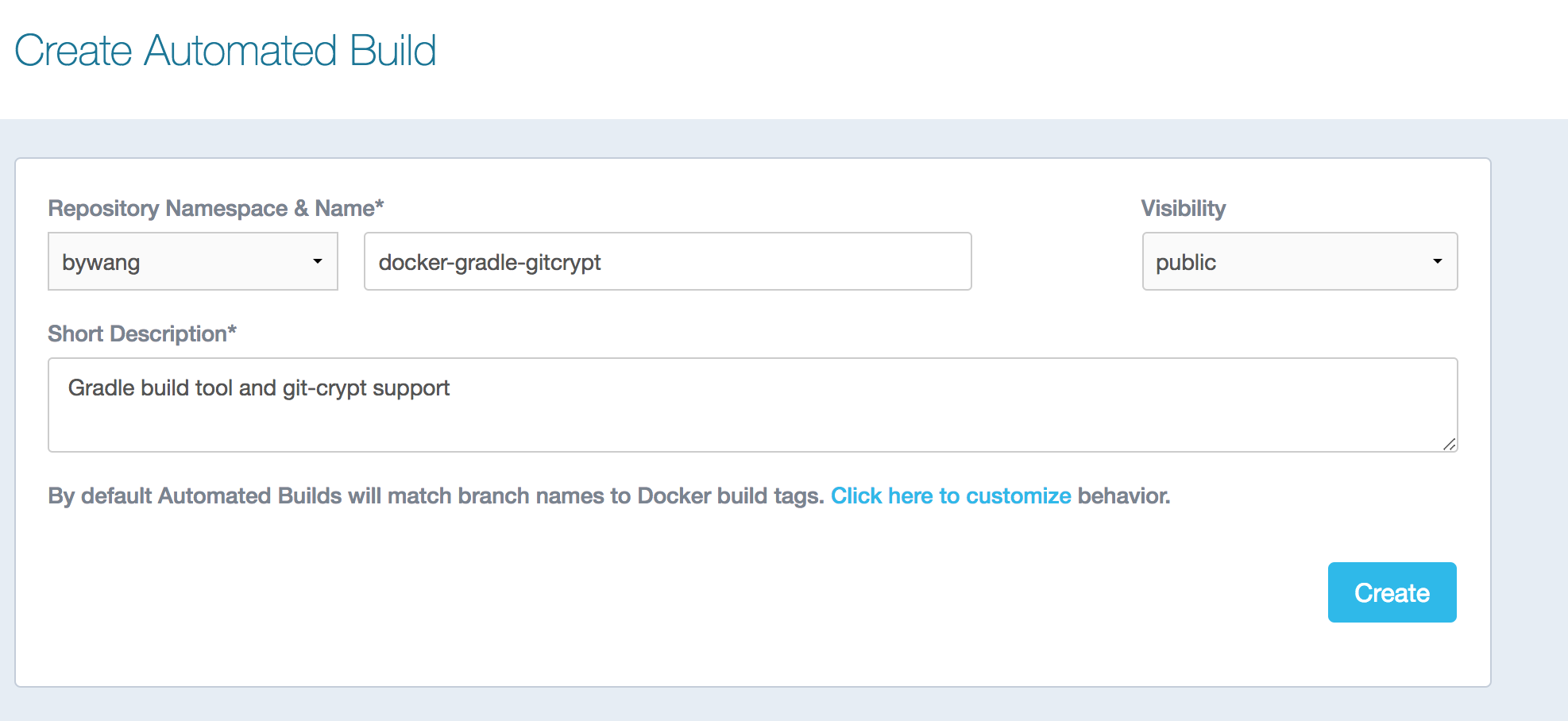Viewport: 1568px width, 721px height.
Task: Open the Click here to customize link
Action: click(x=950, y=495)
